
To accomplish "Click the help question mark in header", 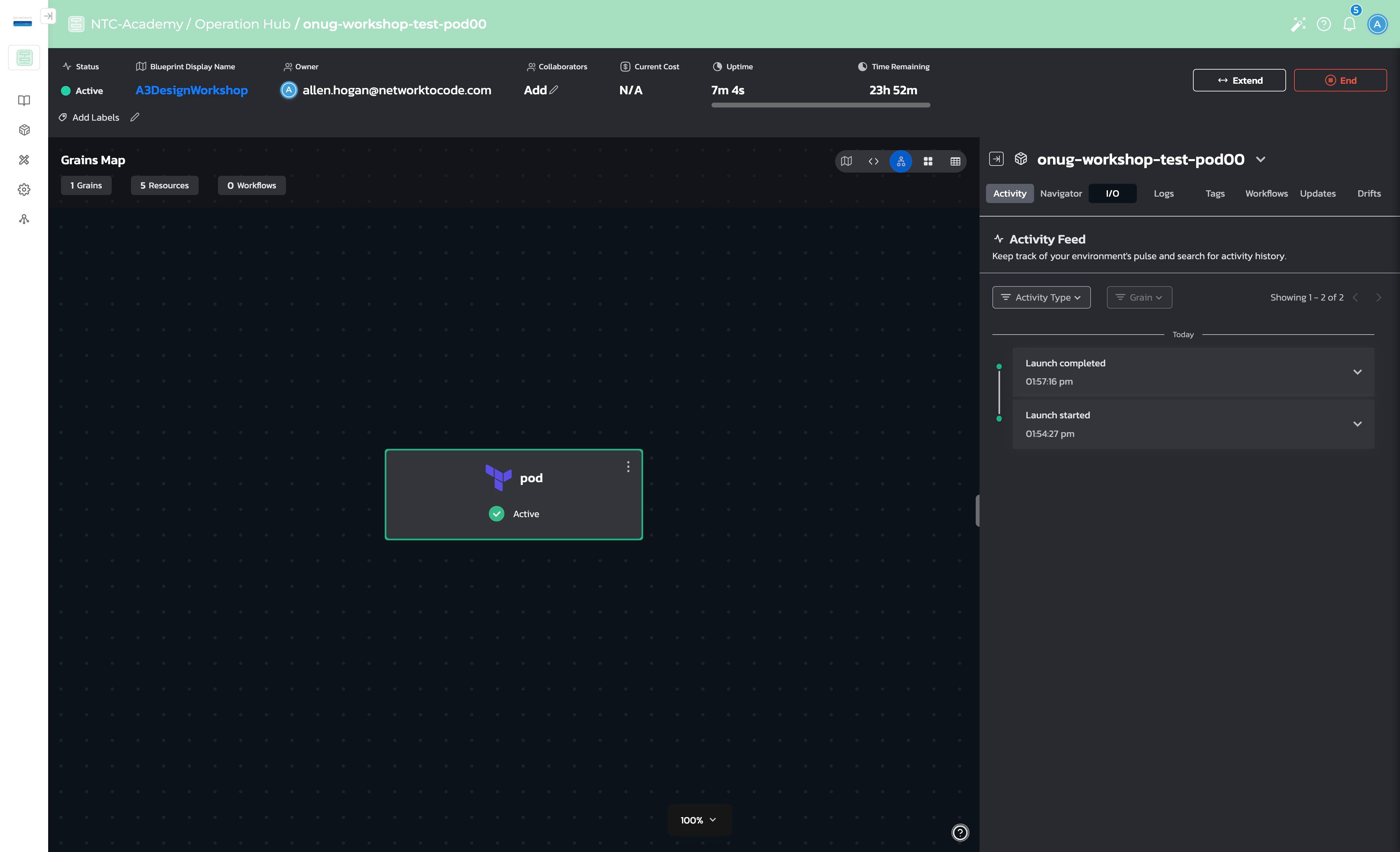I will (x=1323, y=24).
